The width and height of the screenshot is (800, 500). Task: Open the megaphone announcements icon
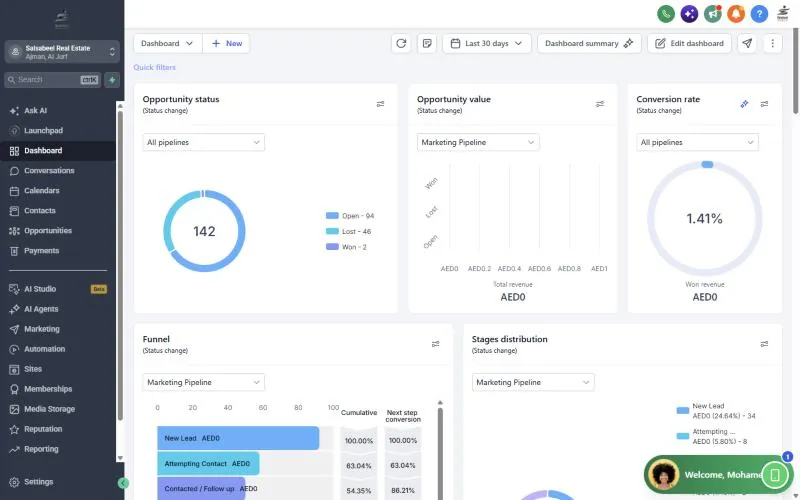713,14
